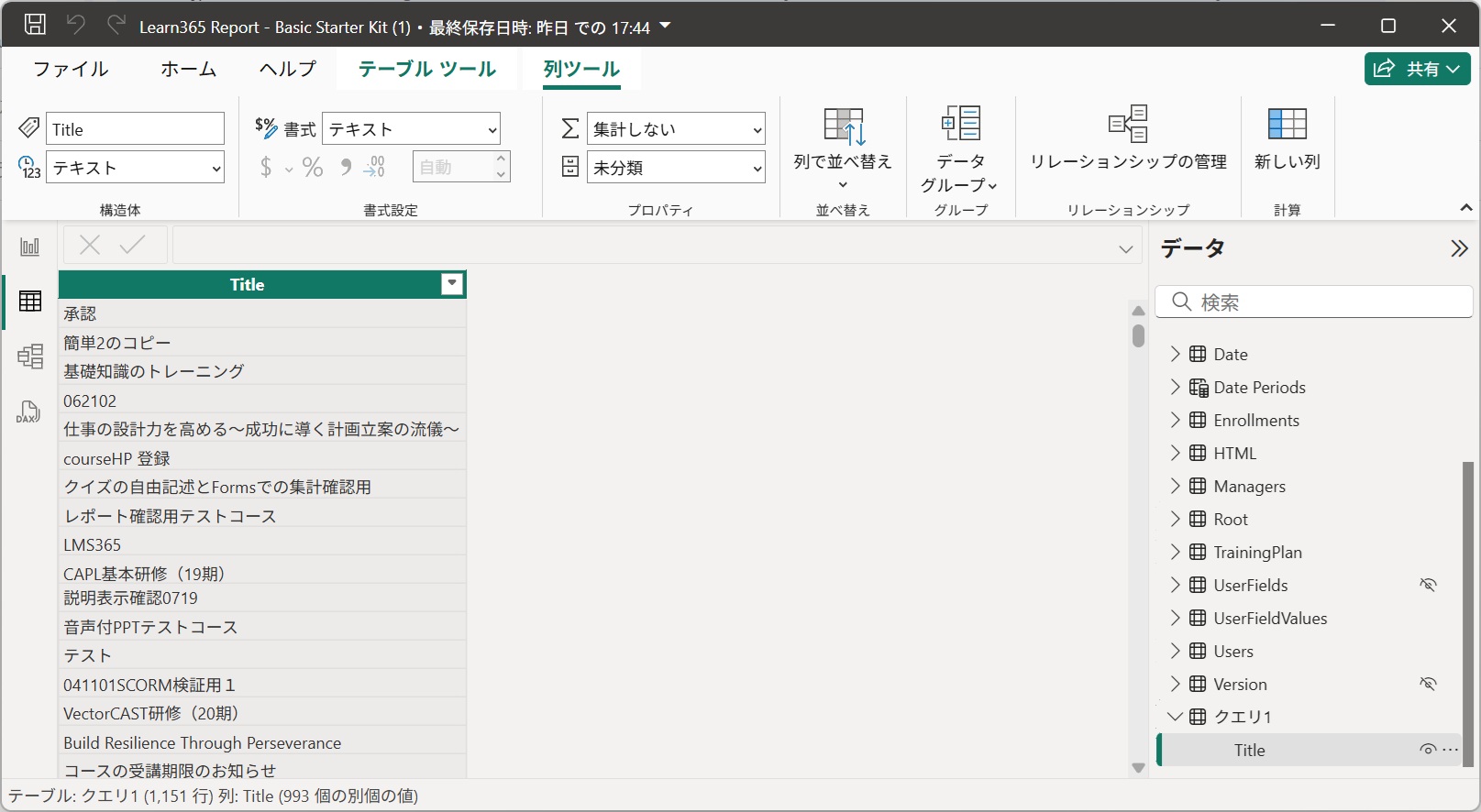Click the 列で並べ替え sort by column button
Screen dimensions: 1481x812
pyautogui.click(x=843, y=147)
